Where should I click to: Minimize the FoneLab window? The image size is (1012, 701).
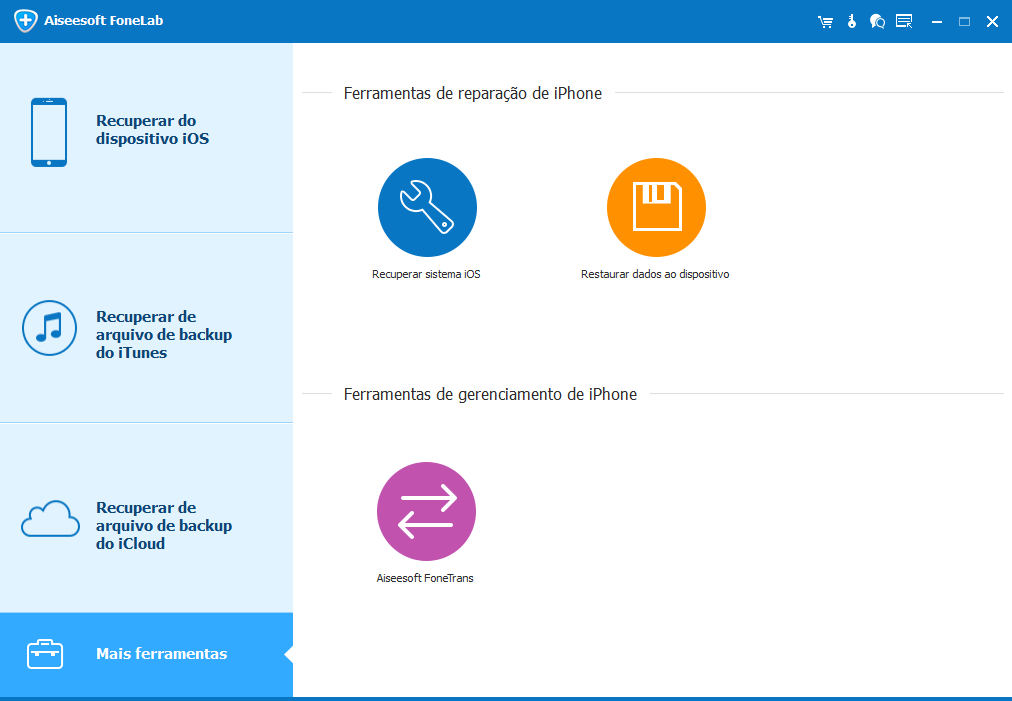point(937,22)
